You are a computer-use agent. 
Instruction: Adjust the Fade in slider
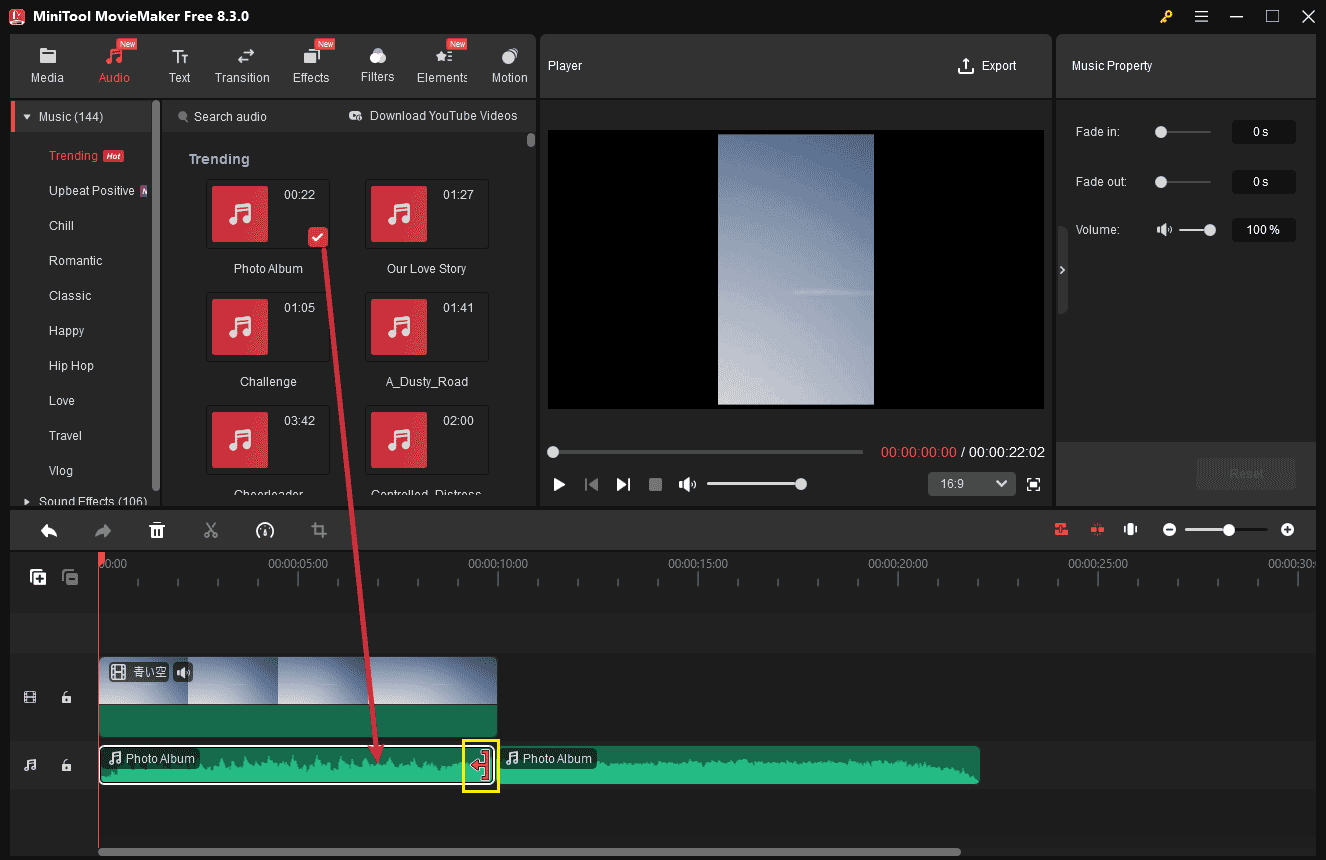pos(1183,132)
